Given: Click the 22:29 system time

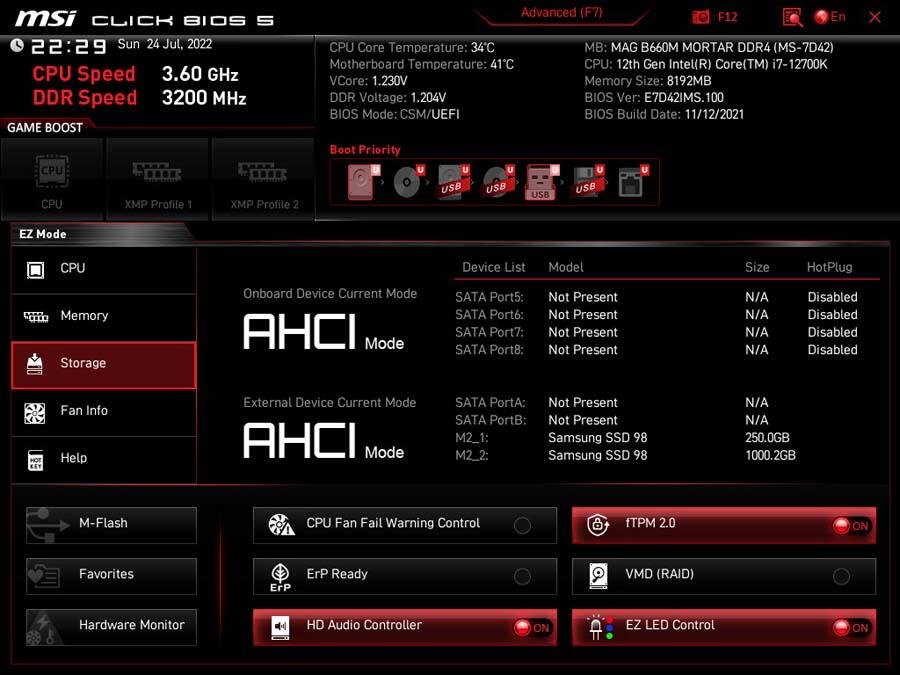Looking at the screenshot, I should (x=68, y=46).
